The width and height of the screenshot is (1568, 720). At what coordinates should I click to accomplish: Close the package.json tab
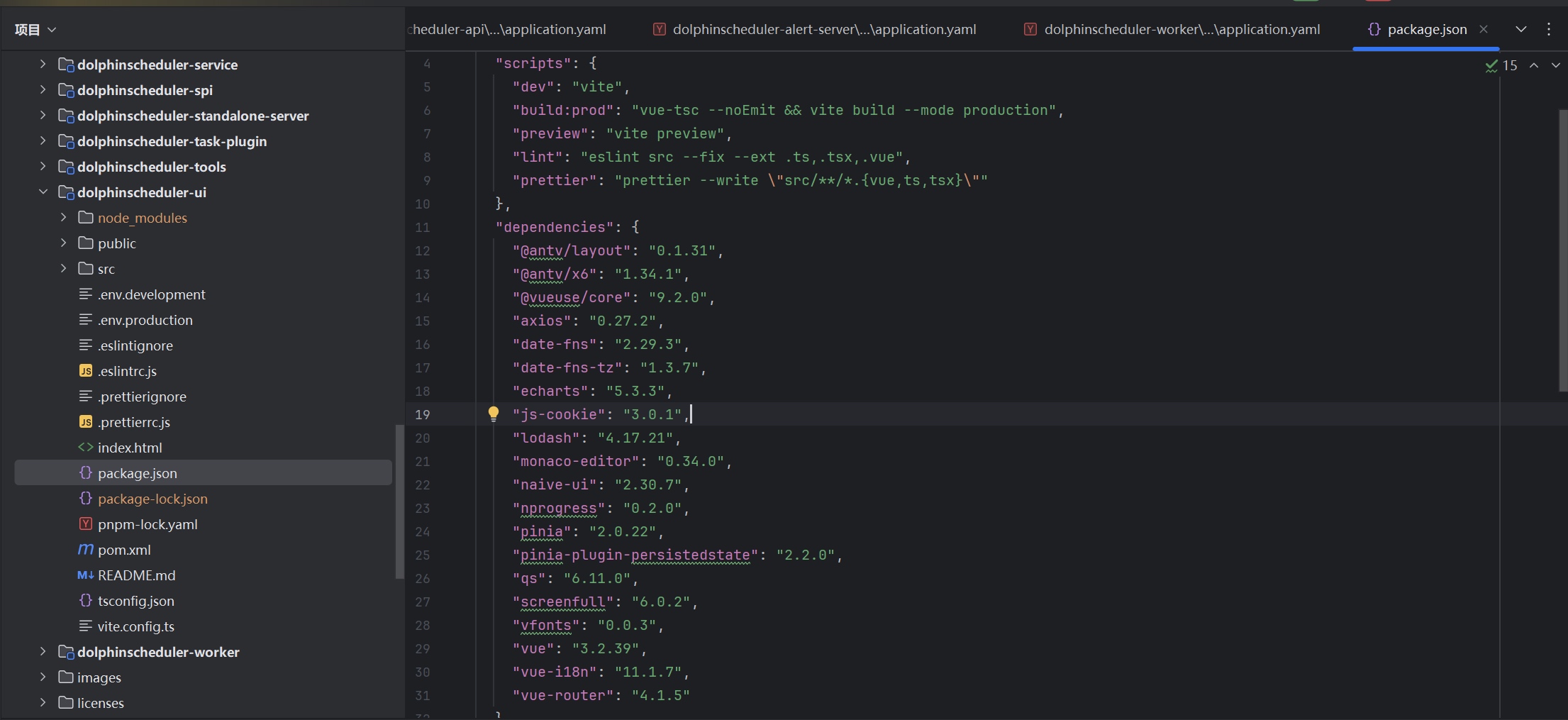tap(1484, 29)
